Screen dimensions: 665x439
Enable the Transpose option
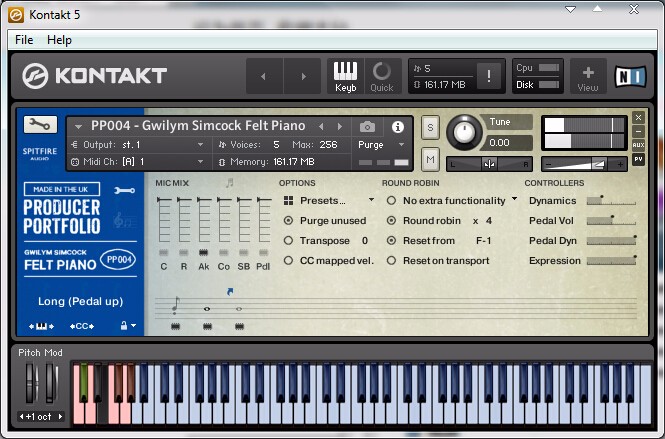288,240
